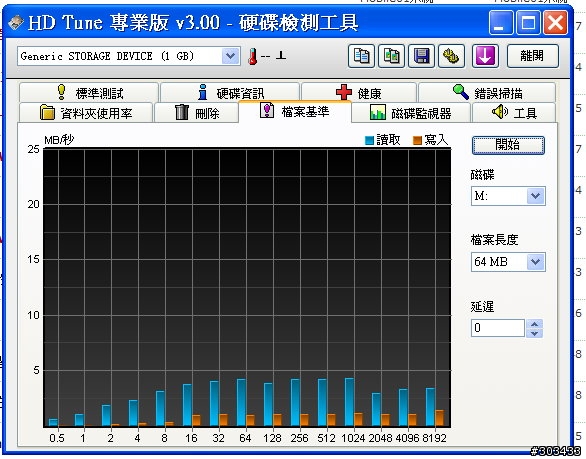Switch to the 硬碟資訊 tab
This screenshot has width=586, height=459.
[230, 93]
